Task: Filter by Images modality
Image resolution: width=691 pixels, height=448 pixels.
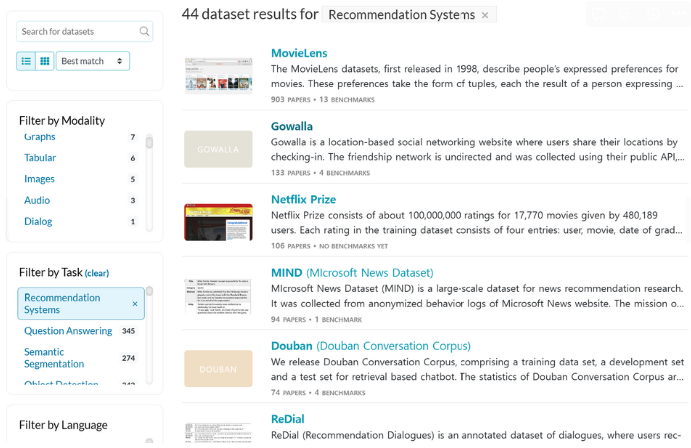Action: [x=39, y=179]
